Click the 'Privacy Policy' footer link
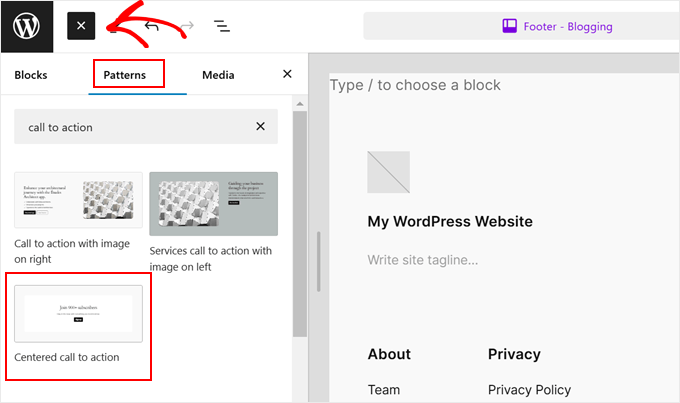The image size is (680, 403). (x=529, y=390)
